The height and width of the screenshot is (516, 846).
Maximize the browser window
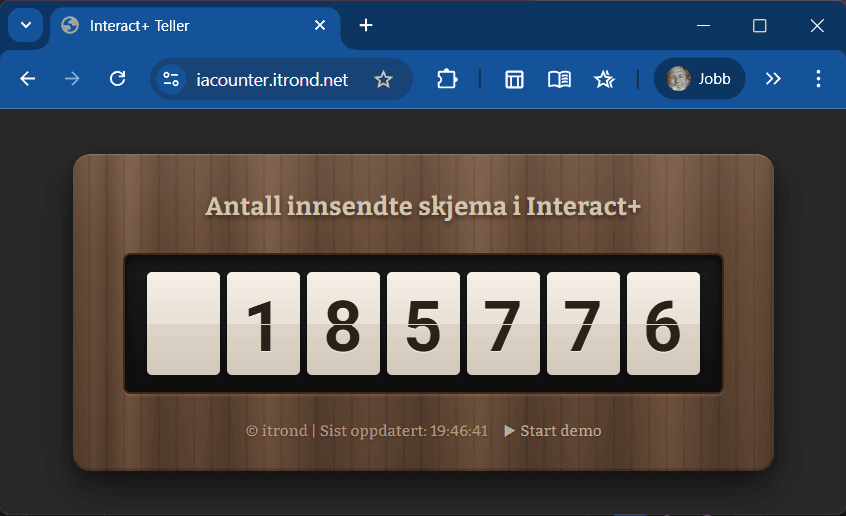click(x=760, y=25)
